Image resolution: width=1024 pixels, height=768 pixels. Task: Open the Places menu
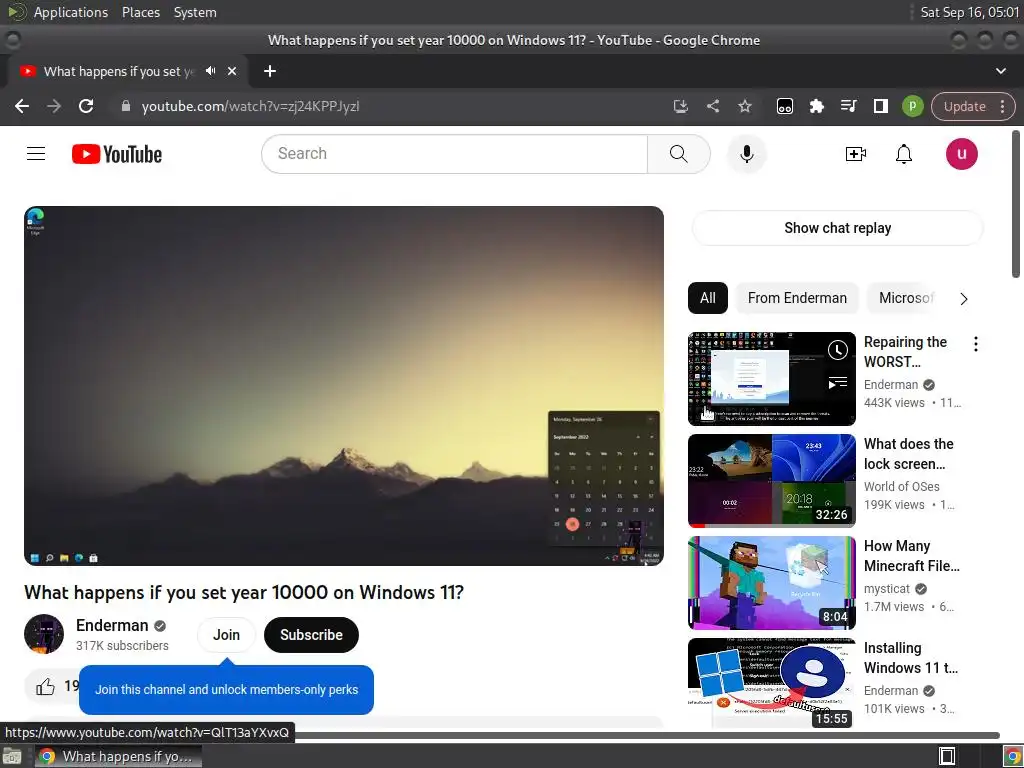coord(140,12)
